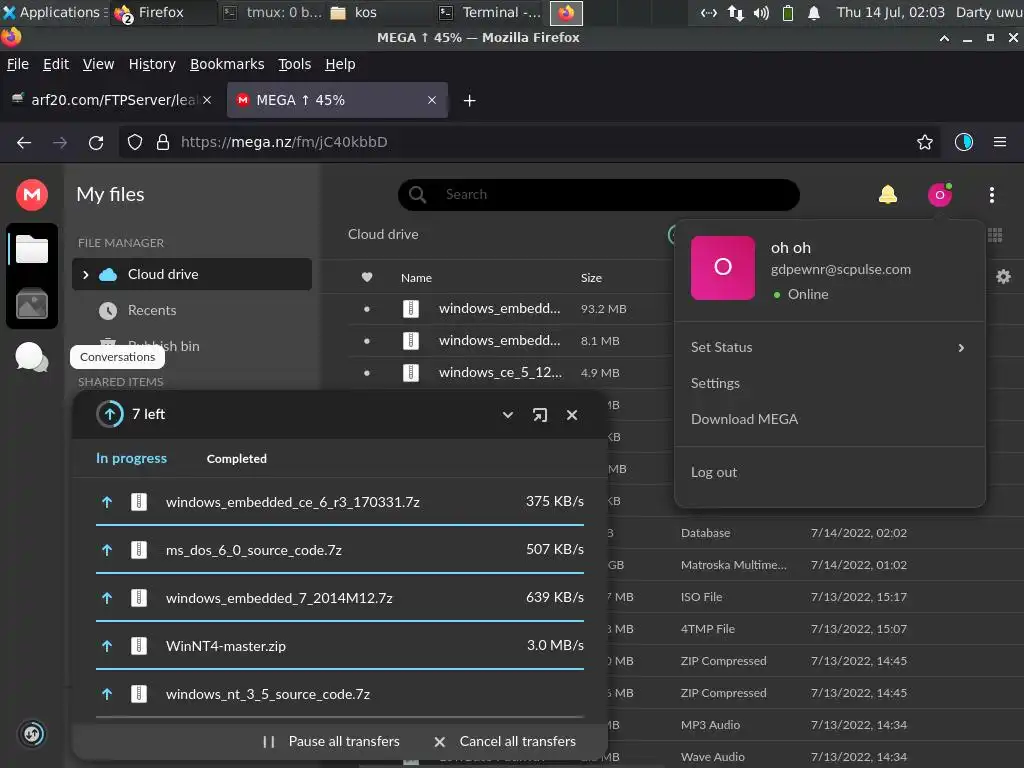Bookmark this page with the star icon
The height and width of the screenshot is (768, 1024).
pos(924,142)
